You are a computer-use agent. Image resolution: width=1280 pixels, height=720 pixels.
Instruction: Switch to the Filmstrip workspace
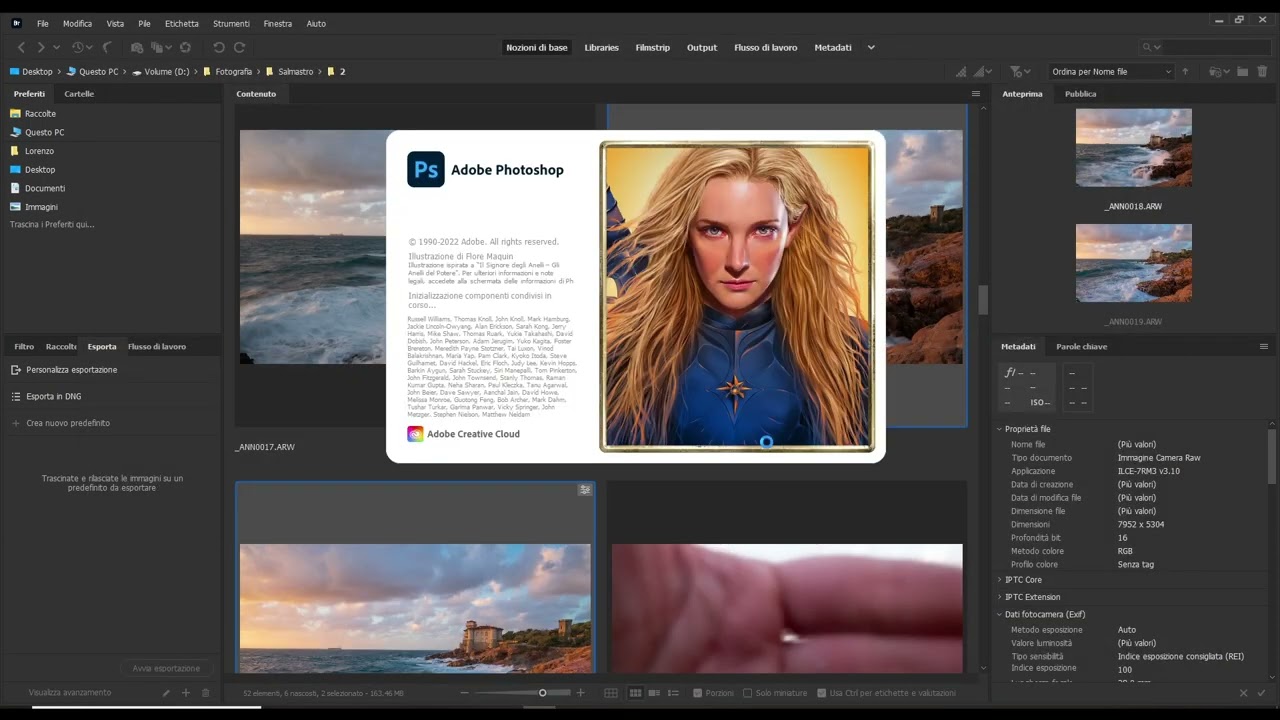[x=653, y=47]
